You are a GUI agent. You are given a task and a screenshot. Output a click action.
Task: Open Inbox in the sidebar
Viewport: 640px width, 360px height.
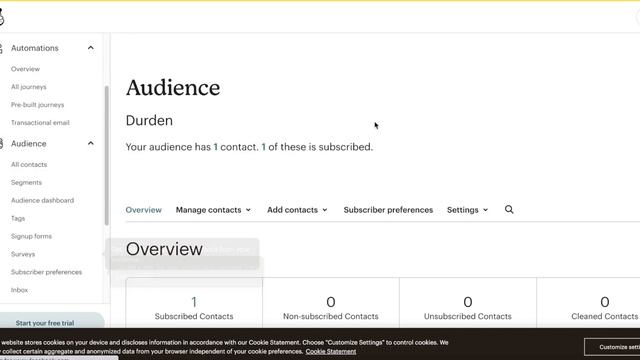coord(19,290)
